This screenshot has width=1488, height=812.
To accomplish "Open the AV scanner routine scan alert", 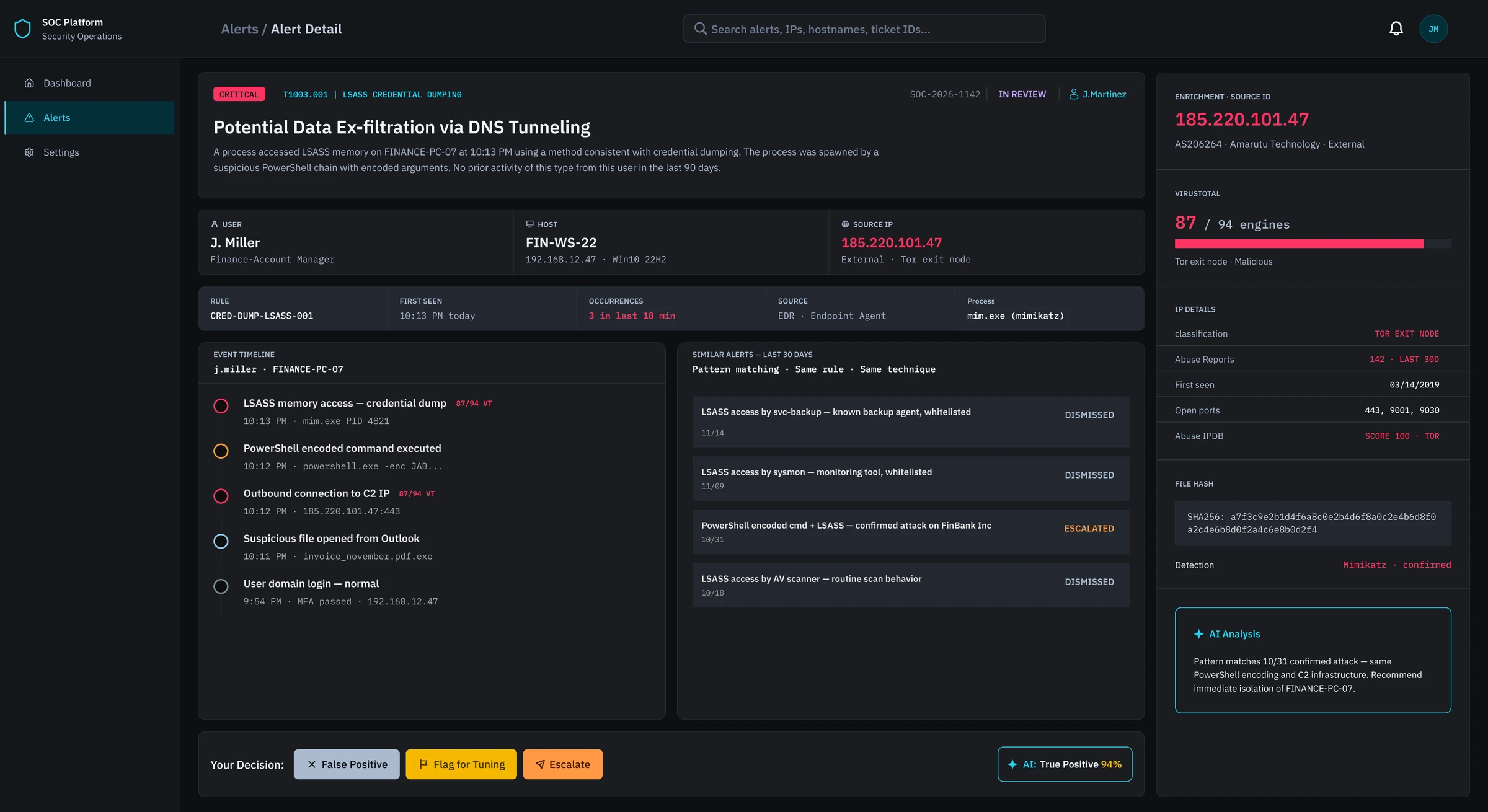I will tap(911, 585).
